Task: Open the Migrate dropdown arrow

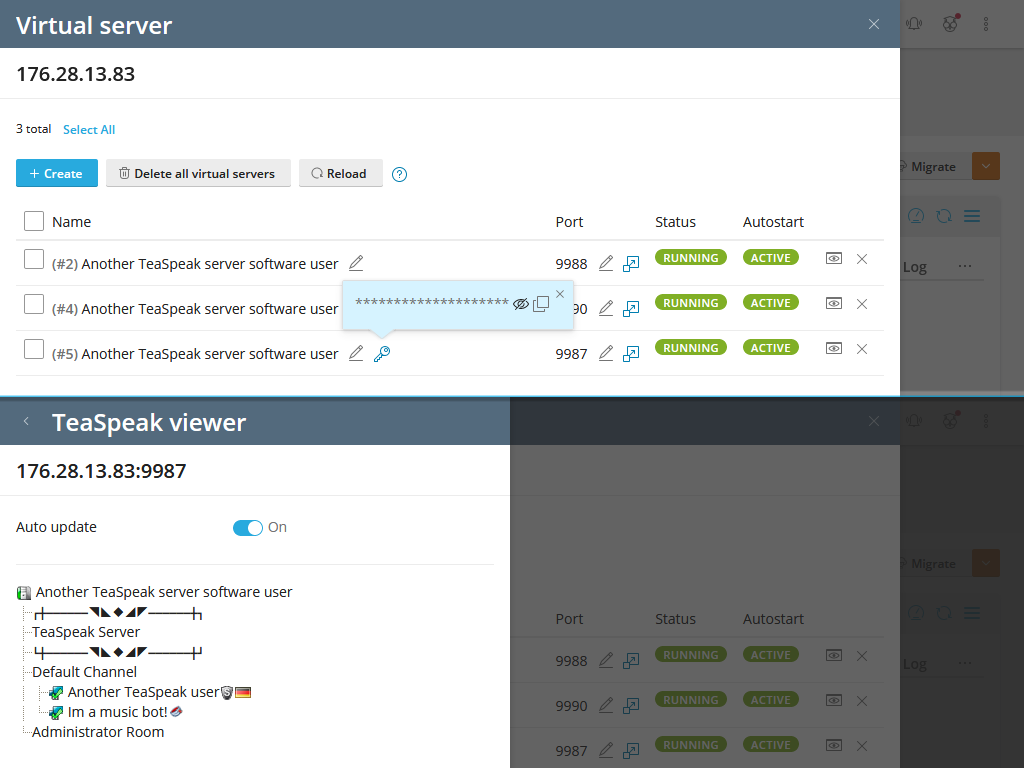Action: coord(985,166)
